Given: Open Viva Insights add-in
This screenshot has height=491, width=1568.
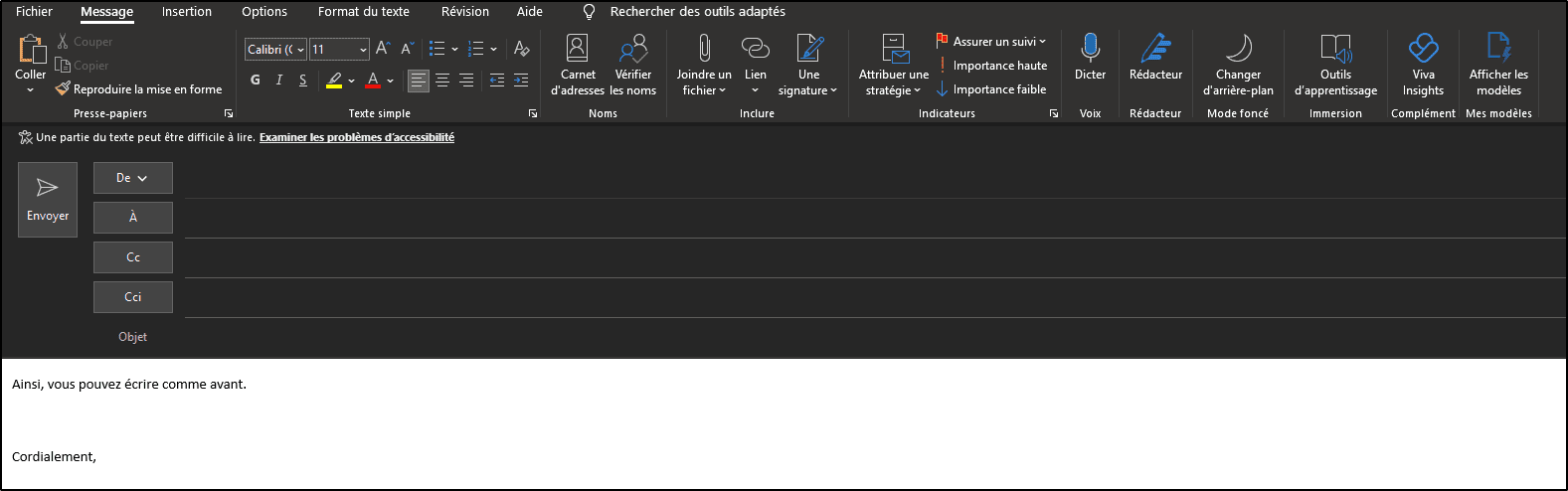Looking at the screenshot, I should click(1424, 65).
